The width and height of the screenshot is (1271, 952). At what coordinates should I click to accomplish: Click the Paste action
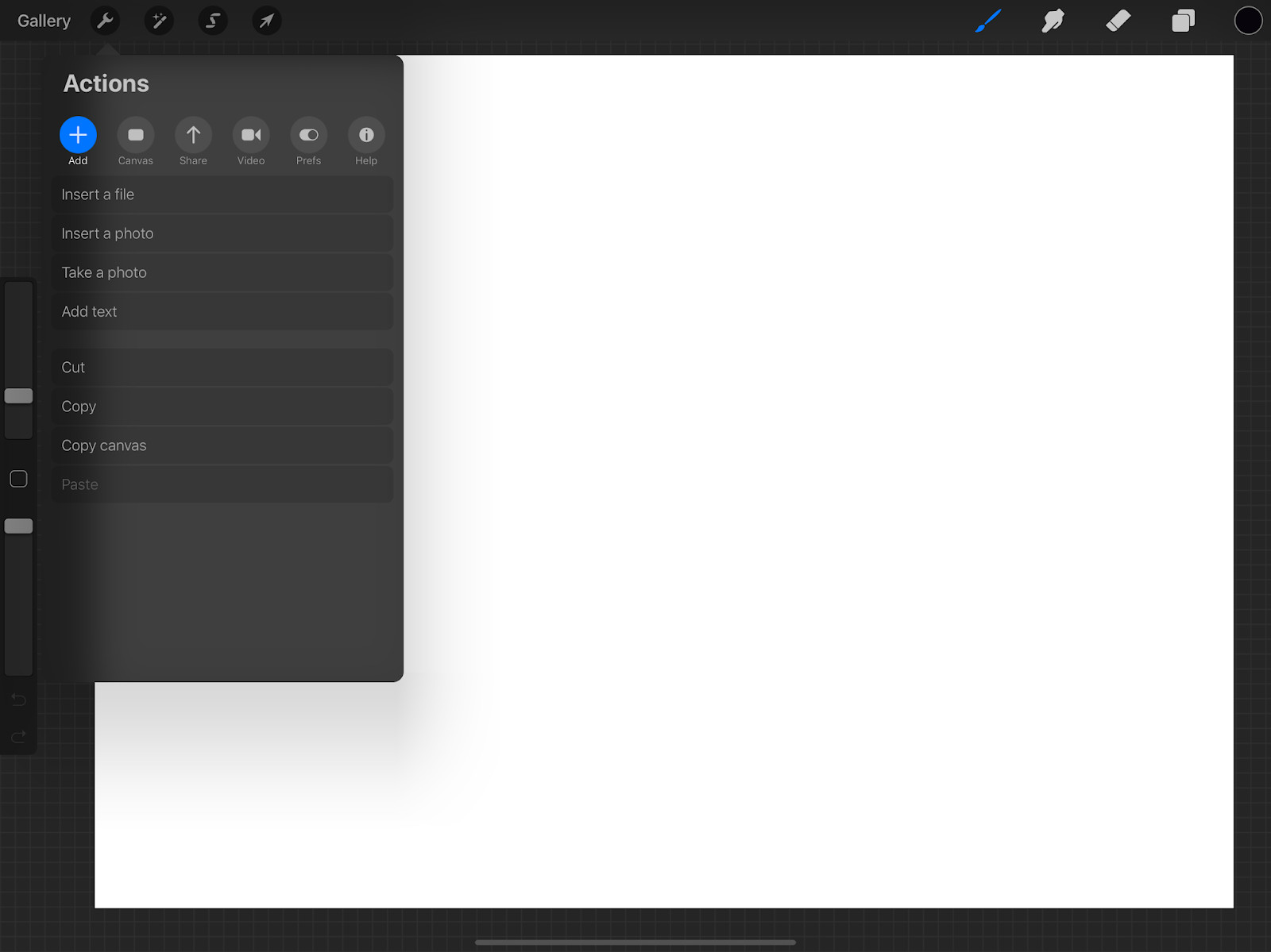coord(222,484)
